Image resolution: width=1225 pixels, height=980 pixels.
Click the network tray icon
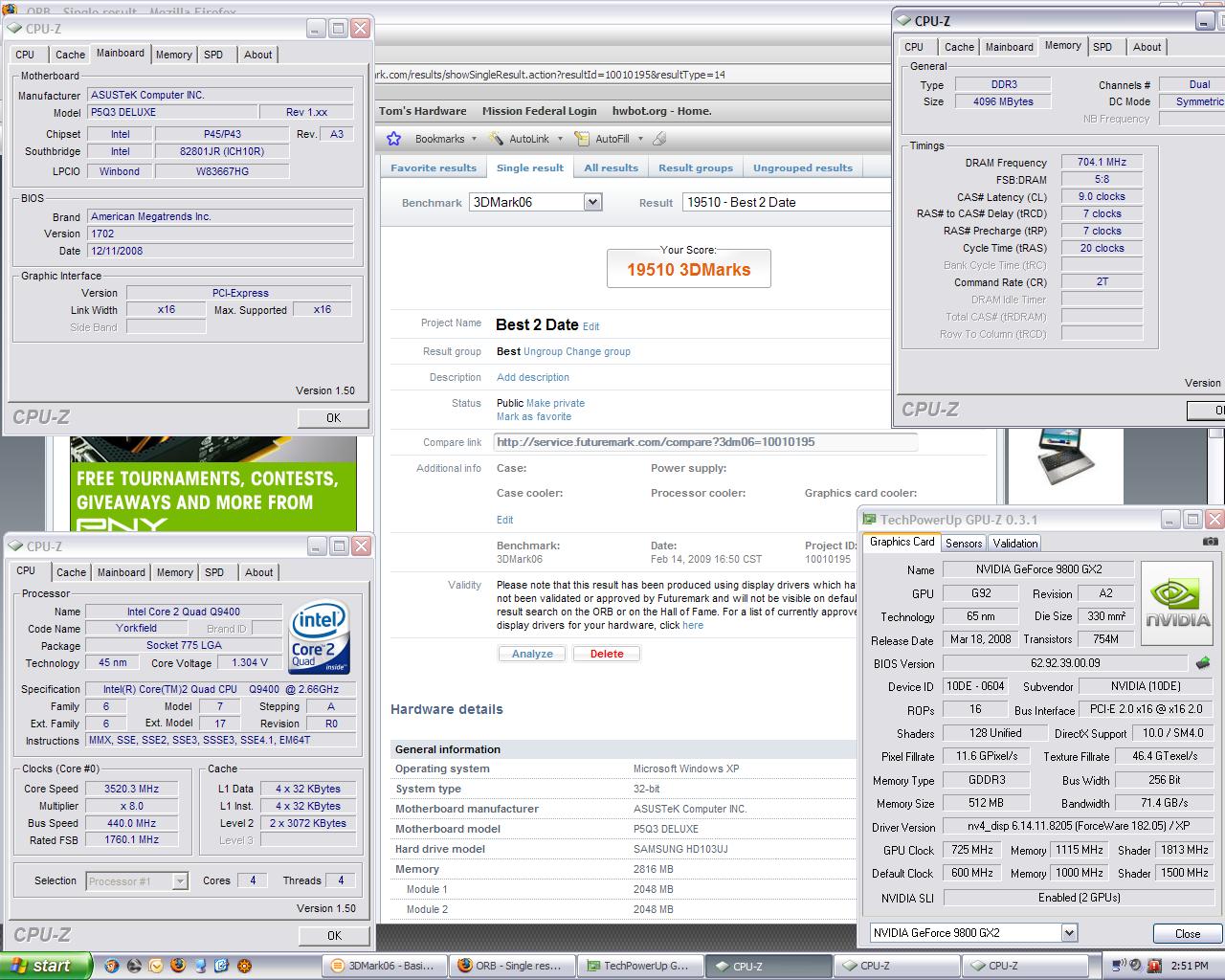coord(1120,966)
